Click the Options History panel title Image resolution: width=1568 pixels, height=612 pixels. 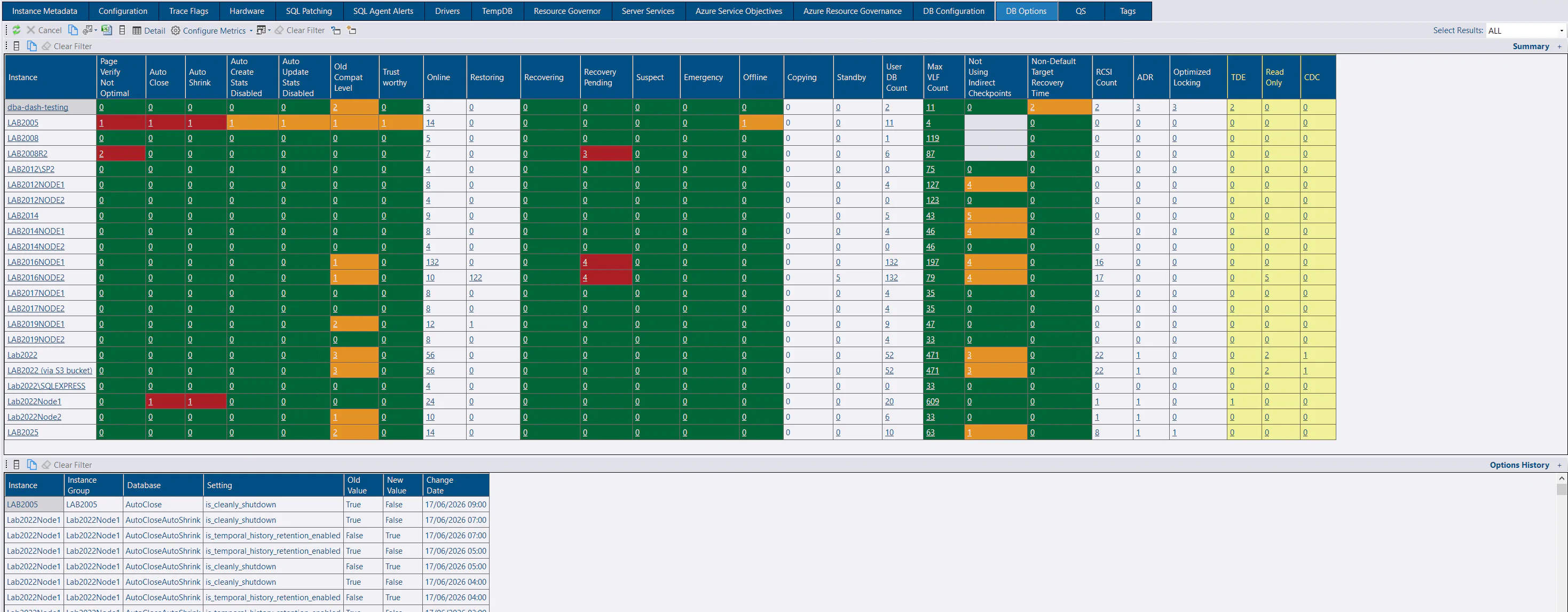click(1519, 465)
